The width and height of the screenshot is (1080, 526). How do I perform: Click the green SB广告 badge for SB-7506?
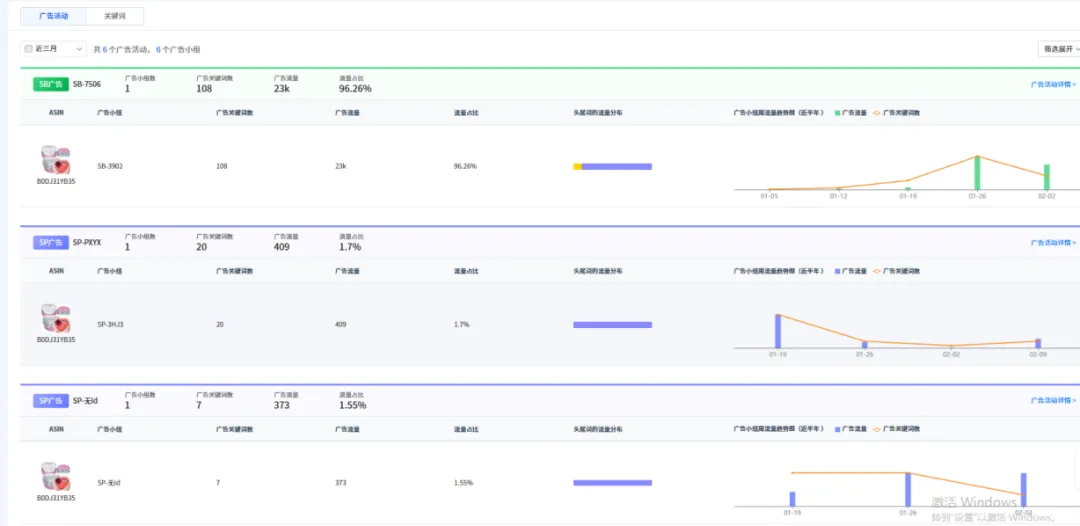51,85
